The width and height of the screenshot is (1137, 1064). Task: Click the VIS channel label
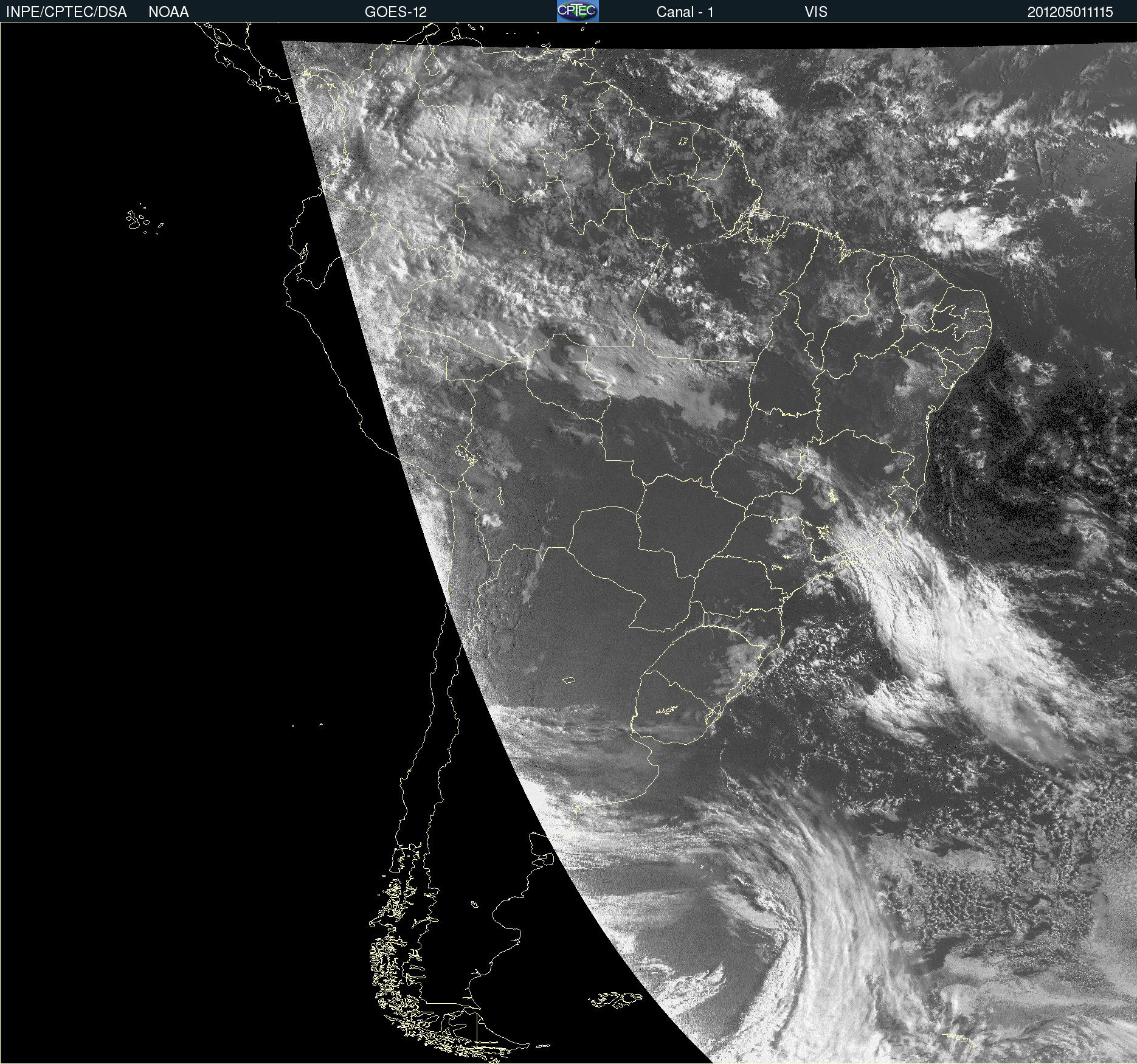[x=816, y=12]
